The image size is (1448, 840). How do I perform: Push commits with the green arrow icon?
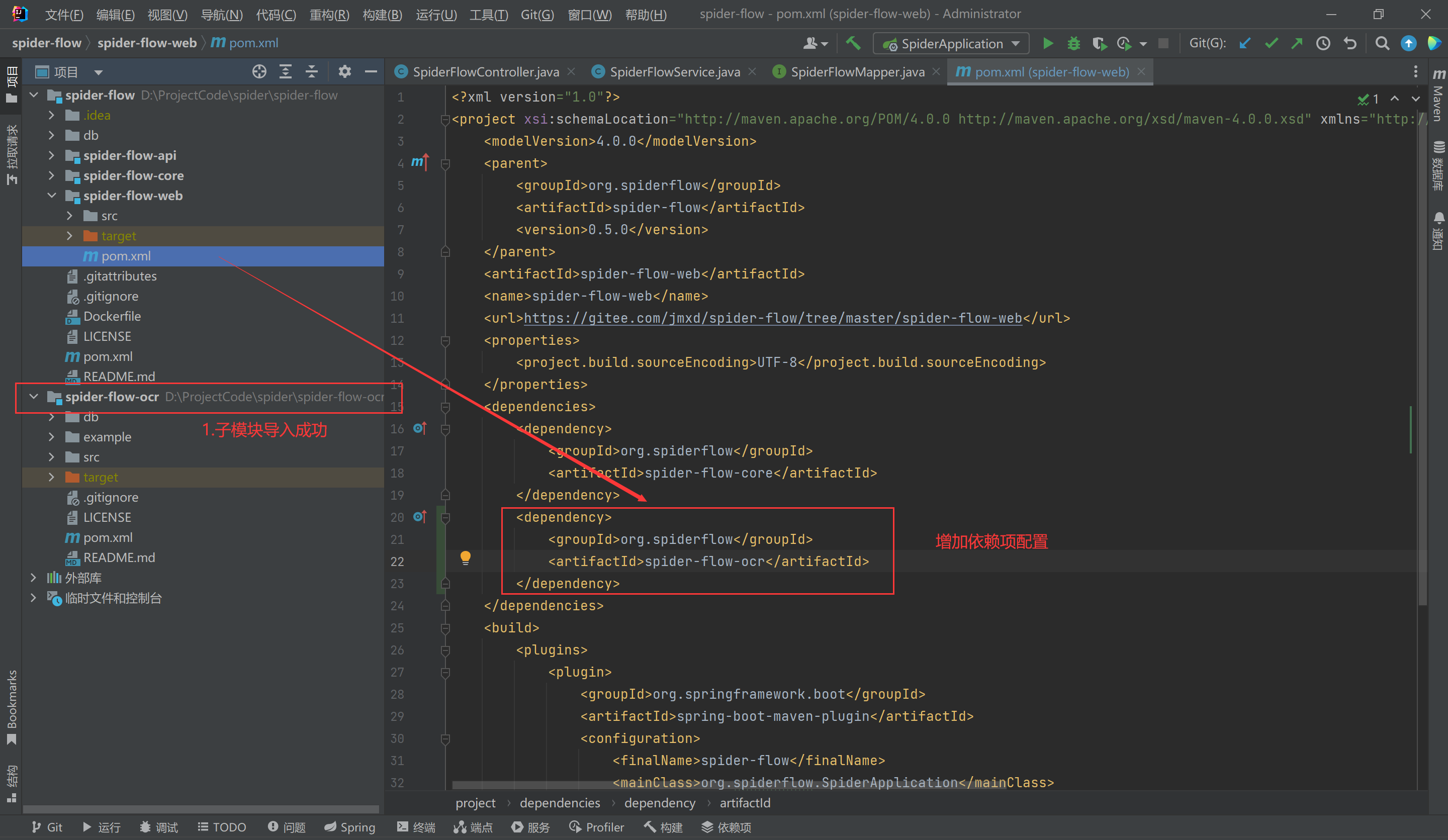pyautogui.click(x=1297, y=44)
